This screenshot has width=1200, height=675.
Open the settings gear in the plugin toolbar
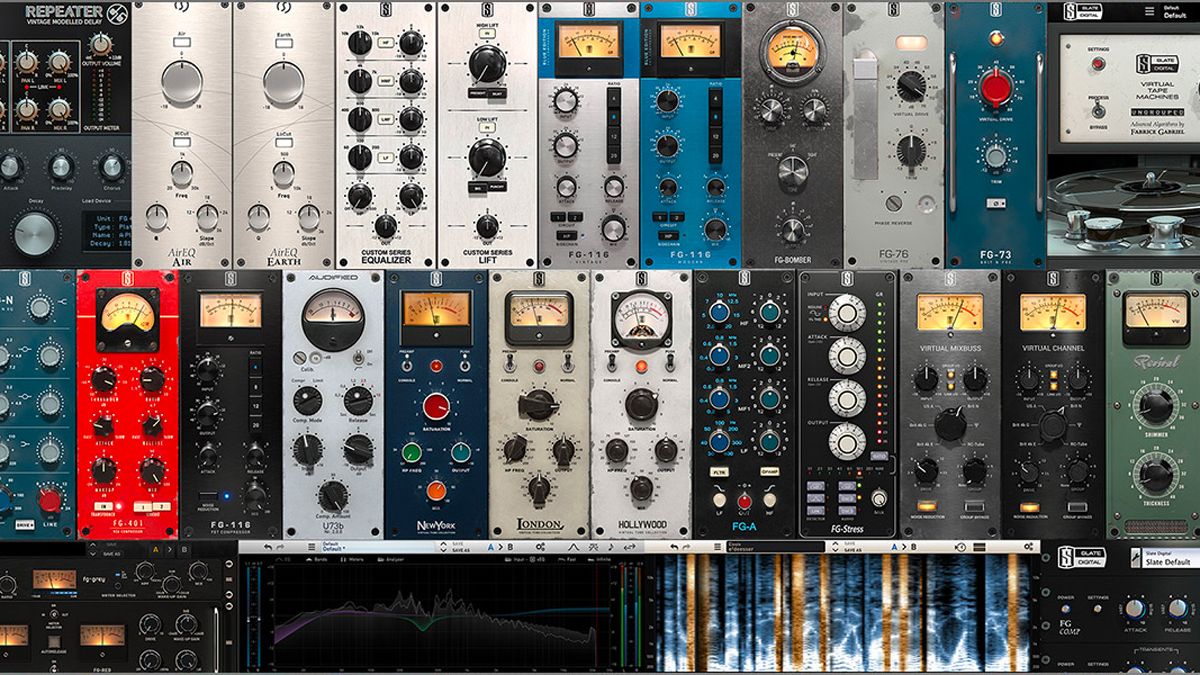[x=540, y=546]
